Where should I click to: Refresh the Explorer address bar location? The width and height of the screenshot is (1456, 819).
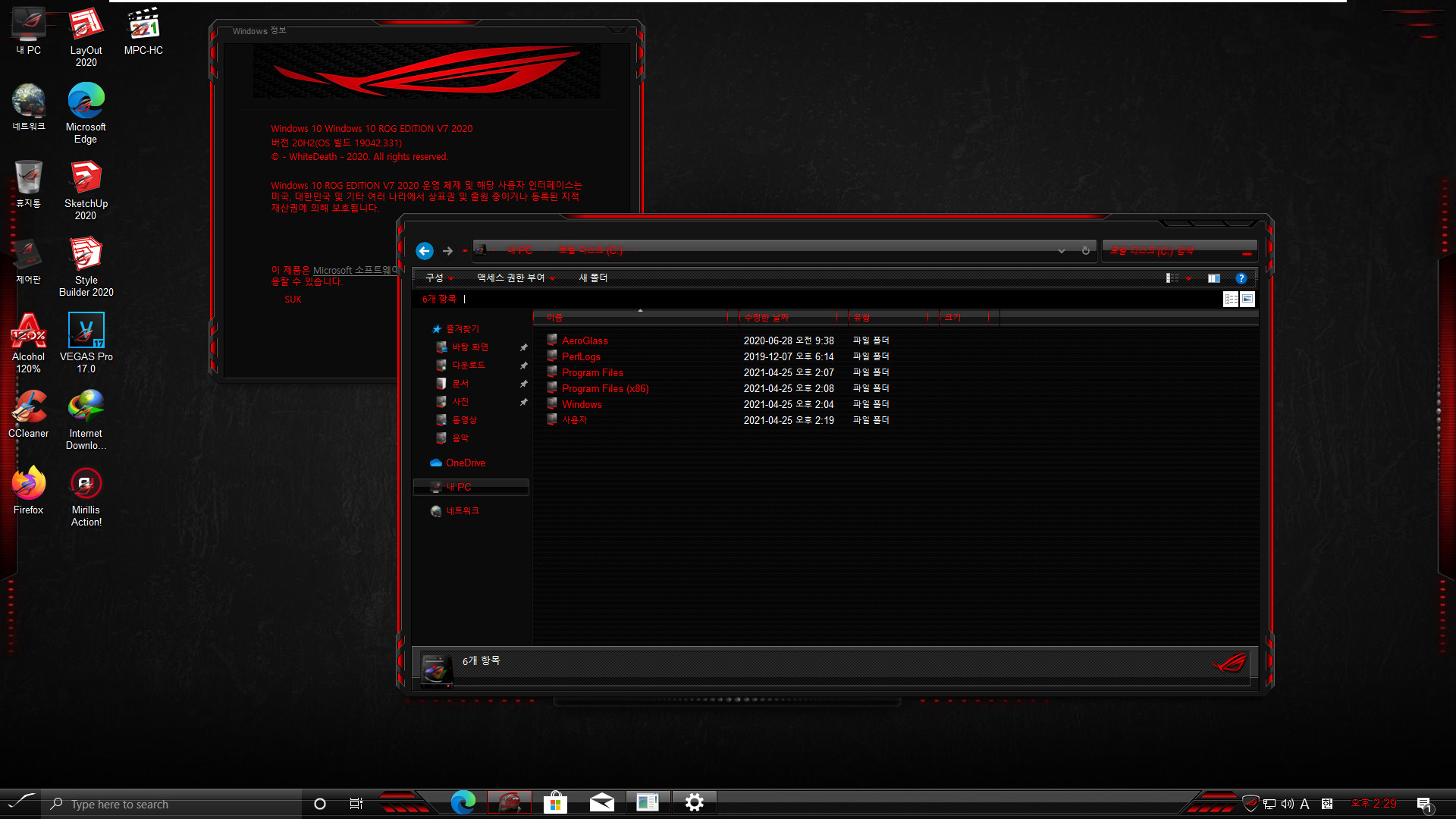(1086, 250)
